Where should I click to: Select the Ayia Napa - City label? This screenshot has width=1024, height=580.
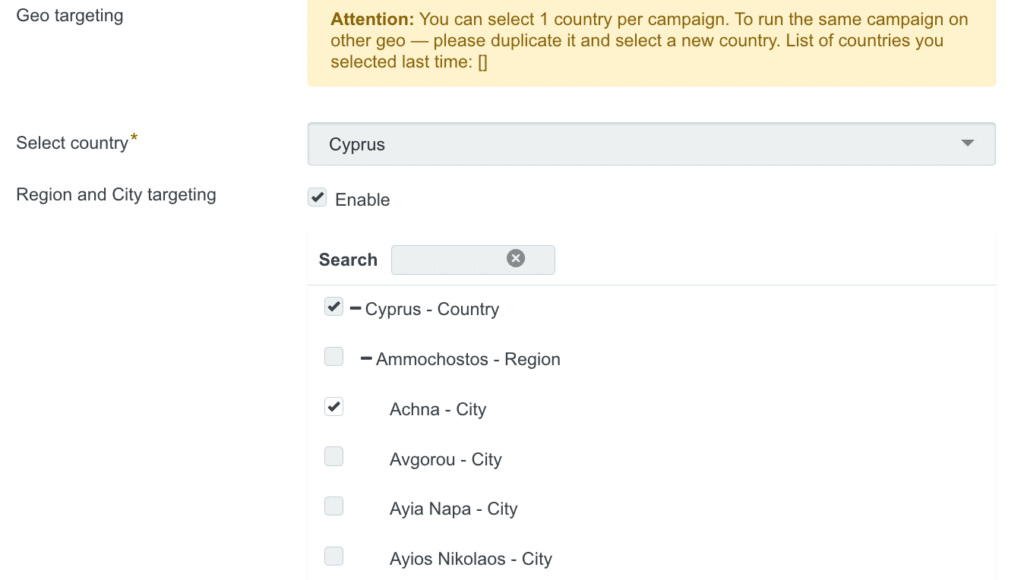pyautogui.click(x=453, y=509)
